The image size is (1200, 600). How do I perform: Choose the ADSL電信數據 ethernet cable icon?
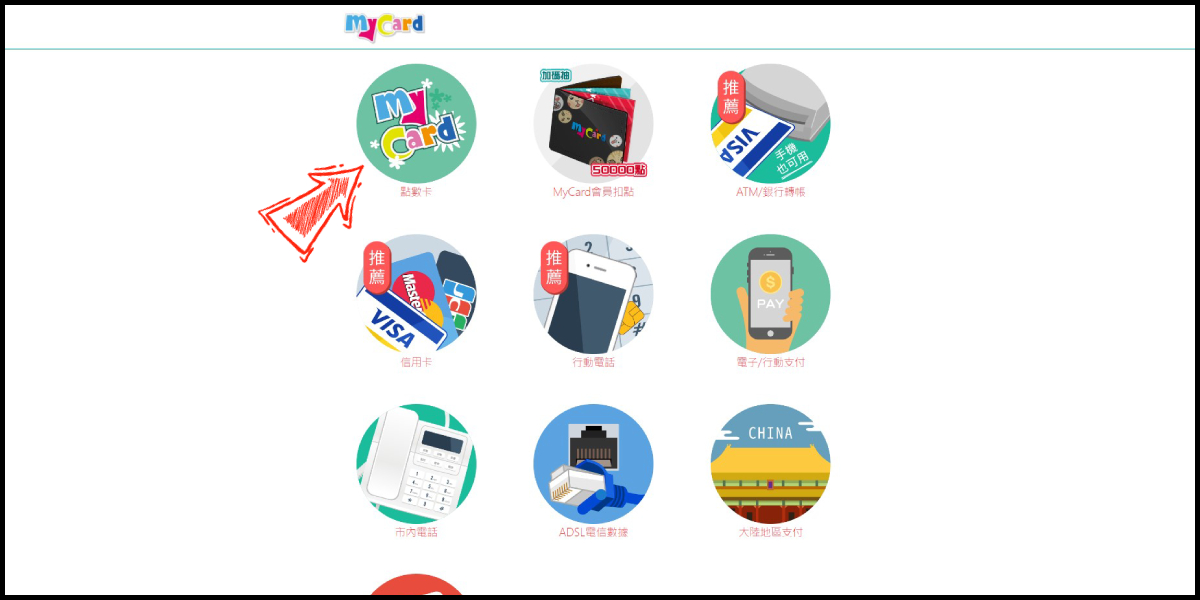(593, 464)
